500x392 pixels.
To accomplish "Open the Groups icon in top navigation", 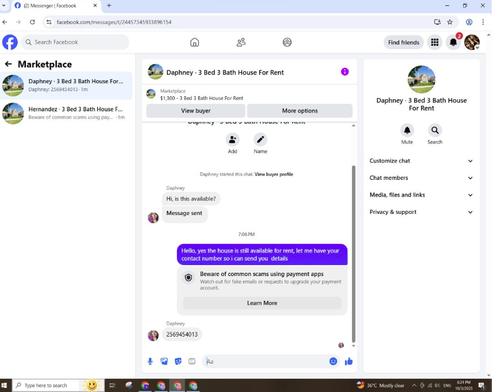I will [287, 42].
